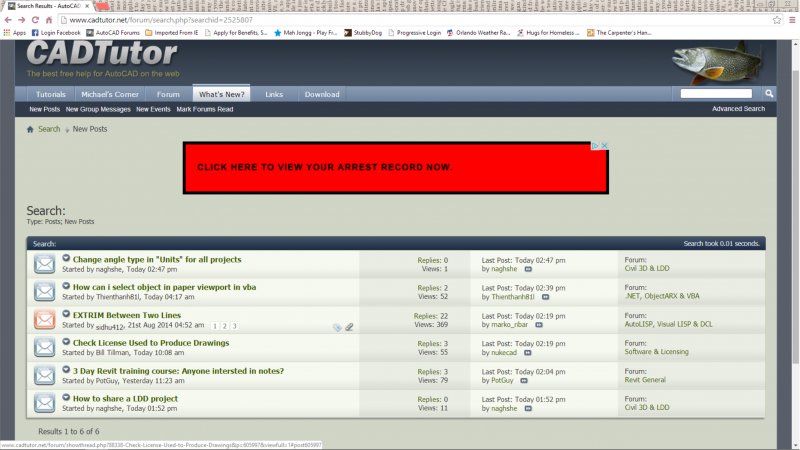Open the Login Facebook bookmark
The height and width of the screenshot is (450, 800).
56,33
